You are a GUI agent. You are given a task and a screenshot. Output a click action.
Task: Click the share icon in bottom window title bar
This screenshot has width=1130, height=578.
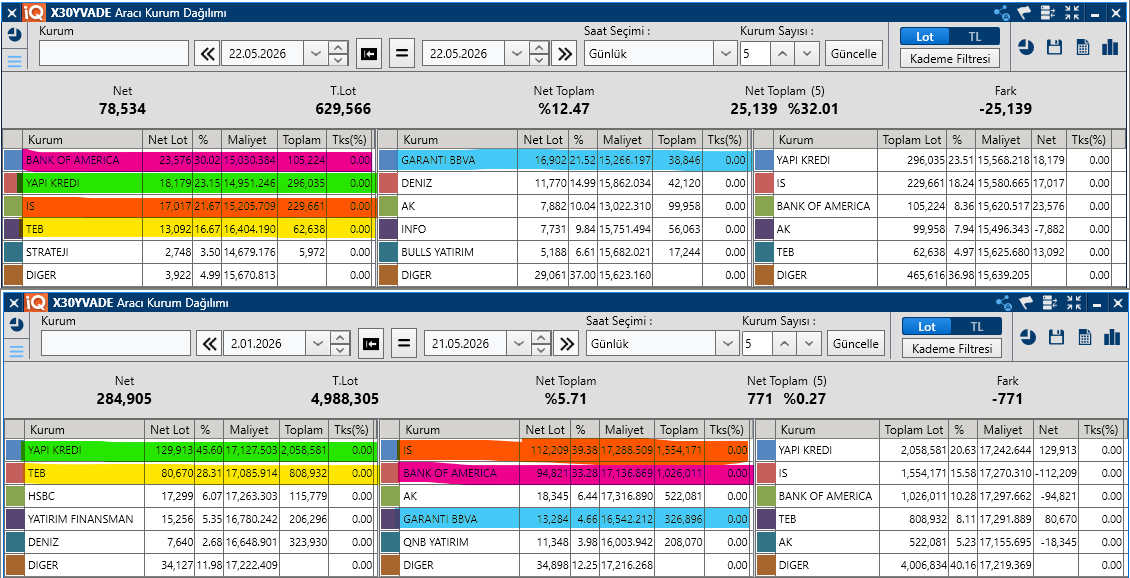click(1003, 303)
